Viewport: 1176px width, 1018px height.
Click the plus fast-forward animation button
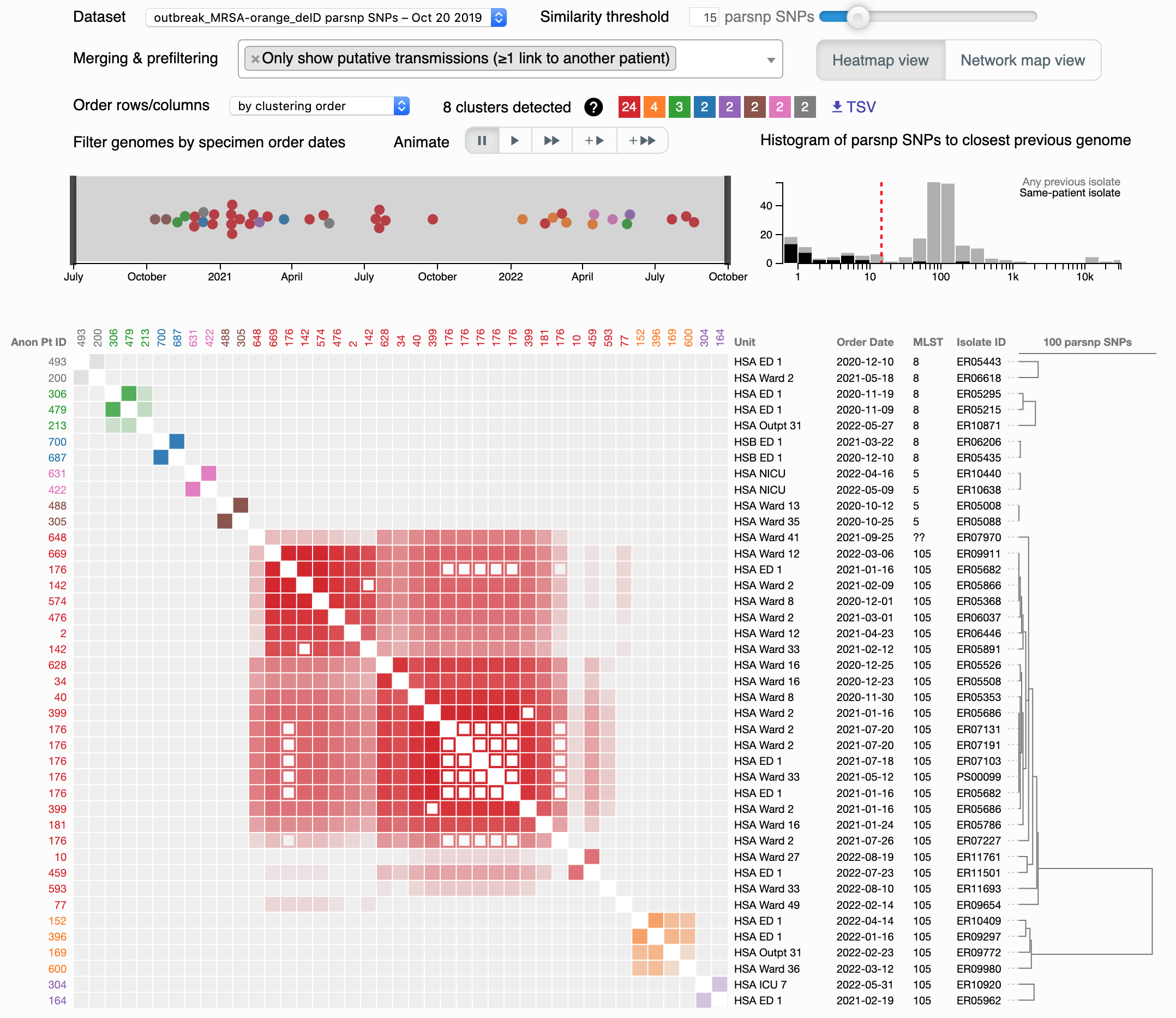click(x=642, y=140)
